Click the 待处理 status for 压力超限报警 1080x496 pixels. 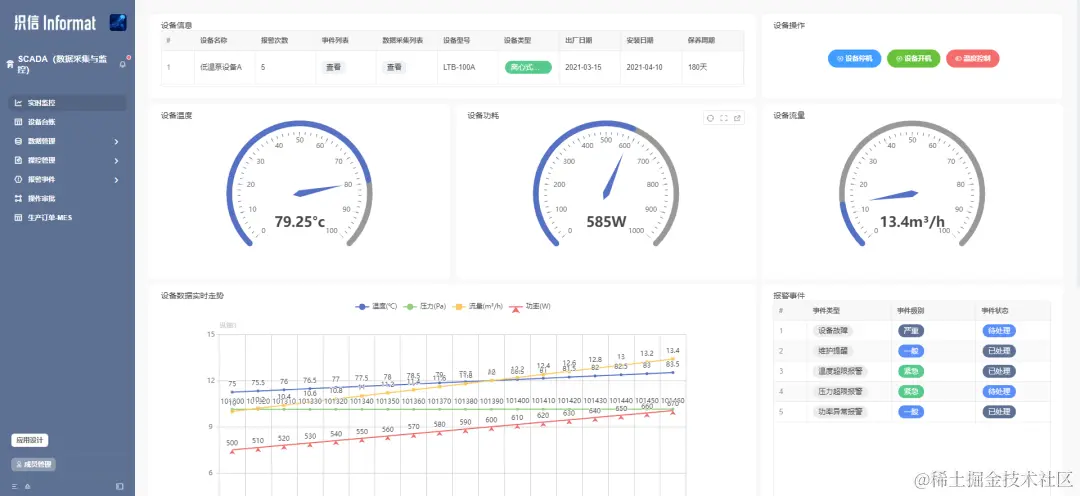pos(999,391)
